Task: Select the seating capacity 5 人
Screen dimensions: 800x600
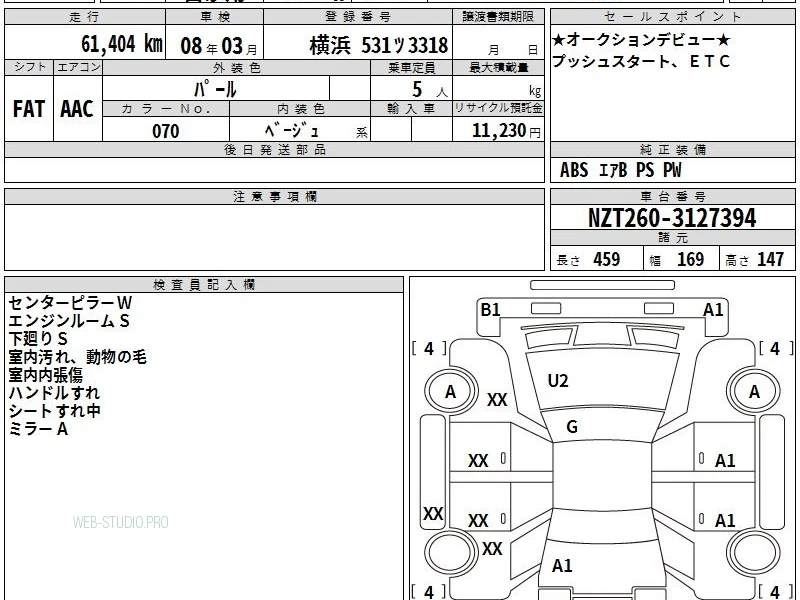Action: point(429,89)
